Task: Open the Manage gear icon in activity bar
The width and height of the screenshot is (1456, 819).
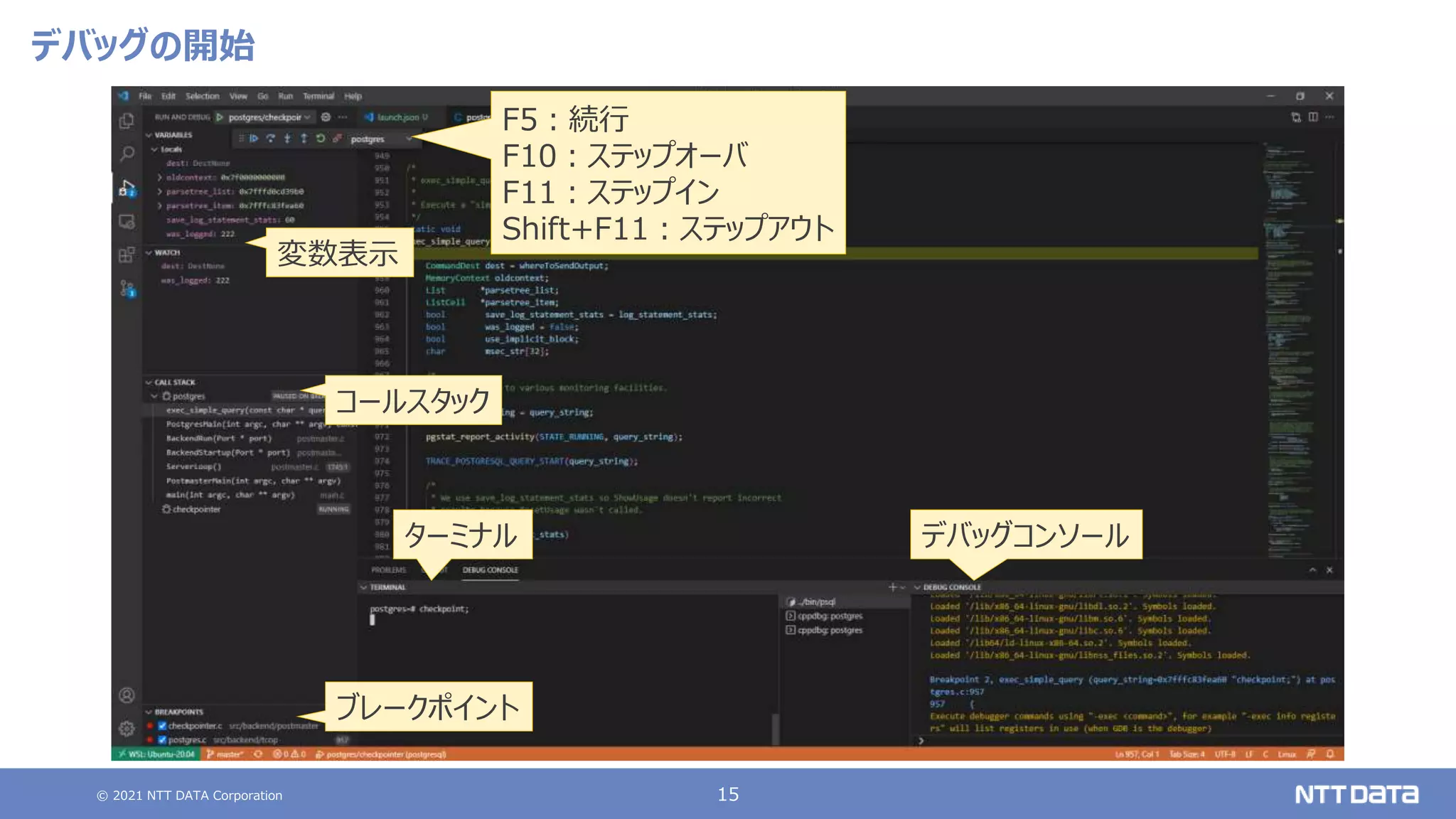Action: point(127,729)
